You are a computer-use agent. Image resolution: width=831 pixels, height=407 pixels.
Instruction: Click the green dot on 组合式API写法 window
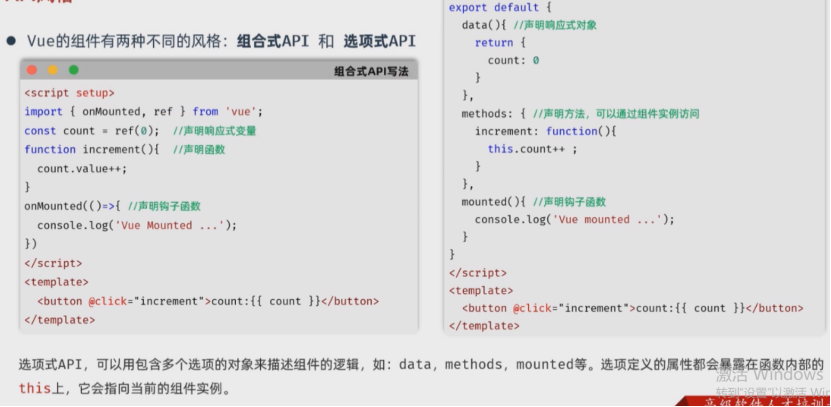[x=74, y=70]
